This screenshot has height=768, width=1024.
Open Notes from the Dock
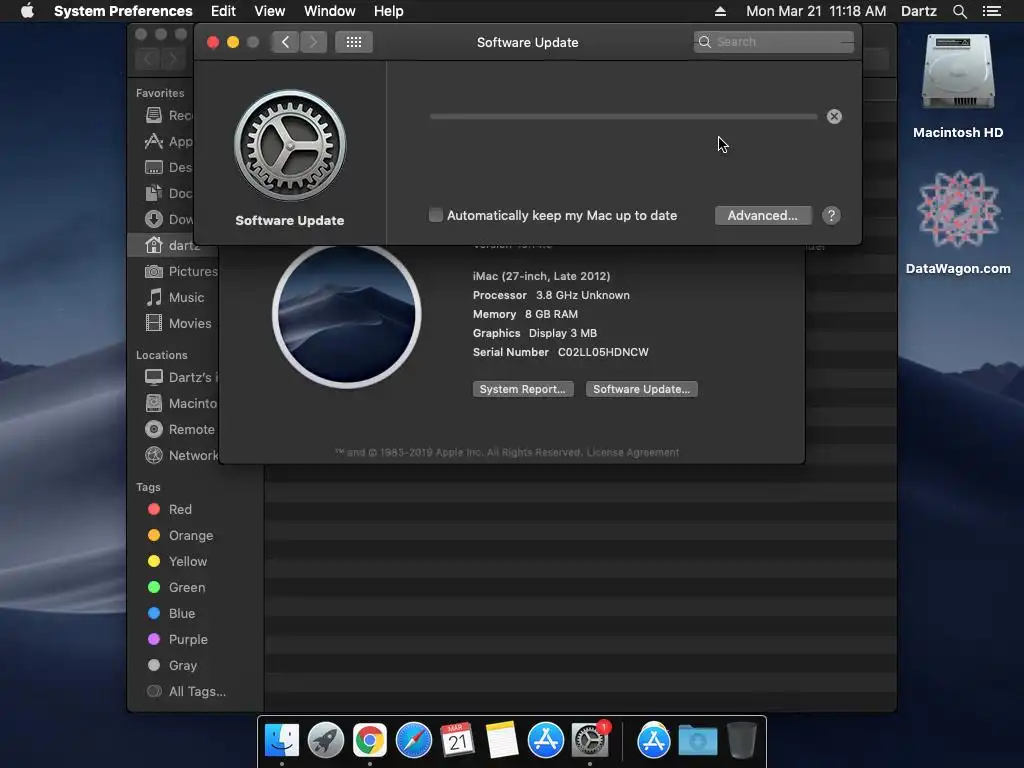tap(502, 741)
